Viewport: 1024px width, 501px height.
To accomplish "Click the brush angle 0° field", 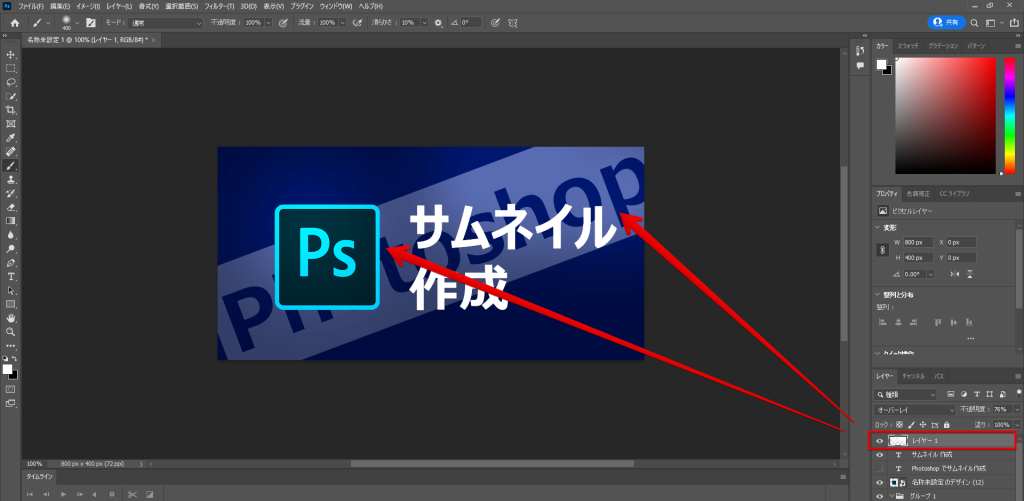I will click(470, 22).
